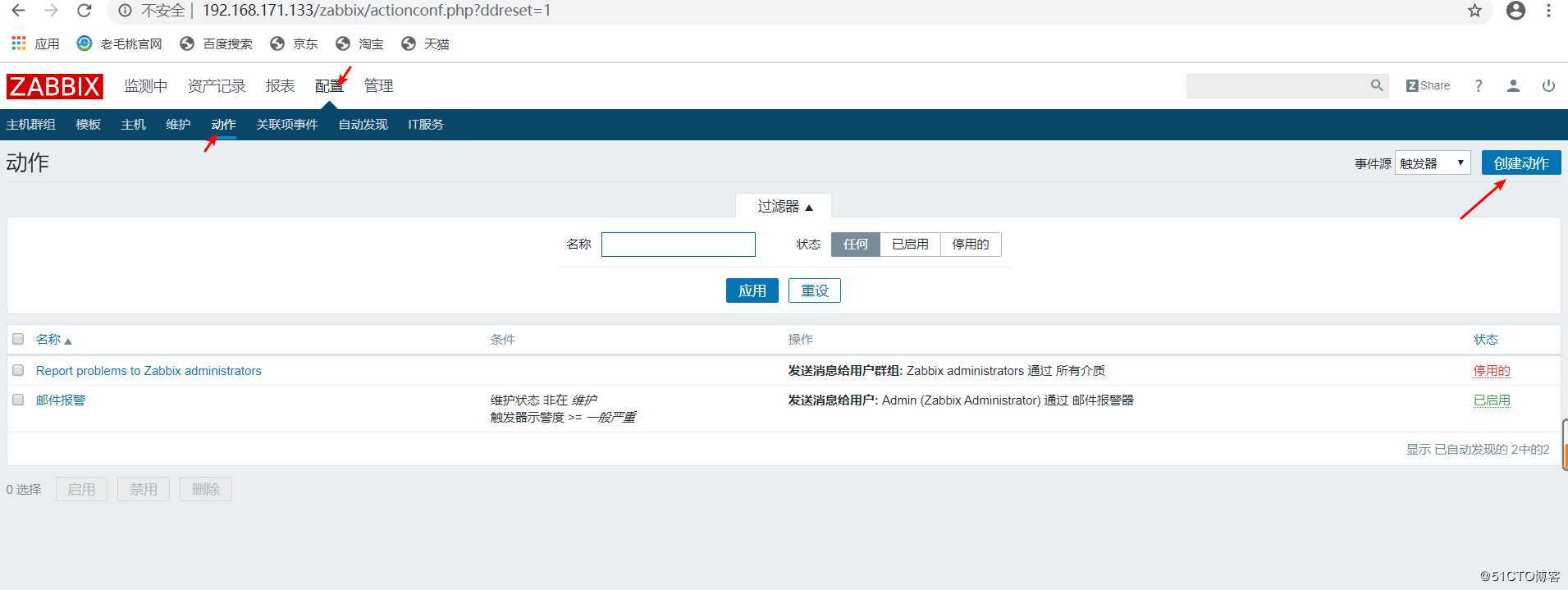Open the 京东 bookmark

pos(294,43)
